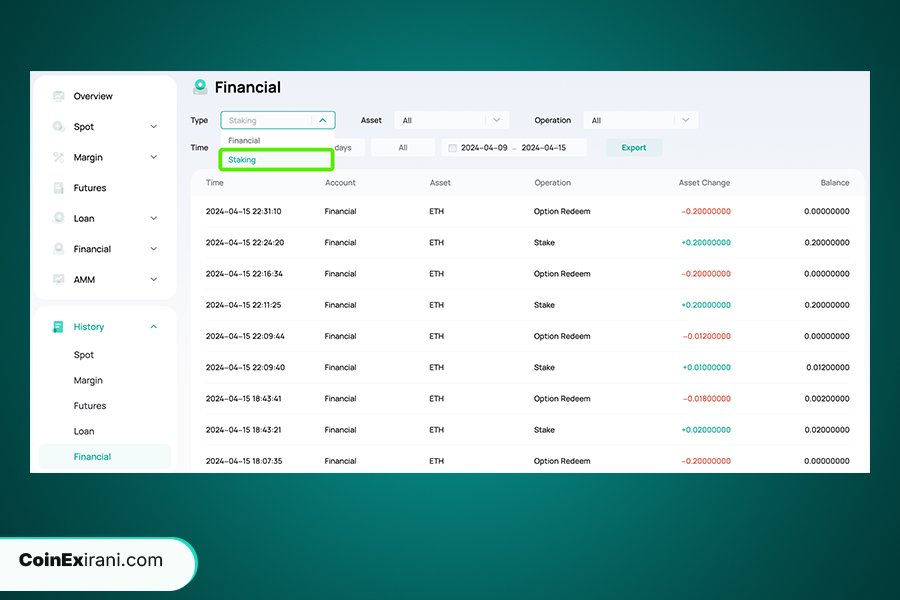The width and height of the screenshot is (900, 600).
Task: Click the Operation column header in table
Action: (x=552, y=183)
